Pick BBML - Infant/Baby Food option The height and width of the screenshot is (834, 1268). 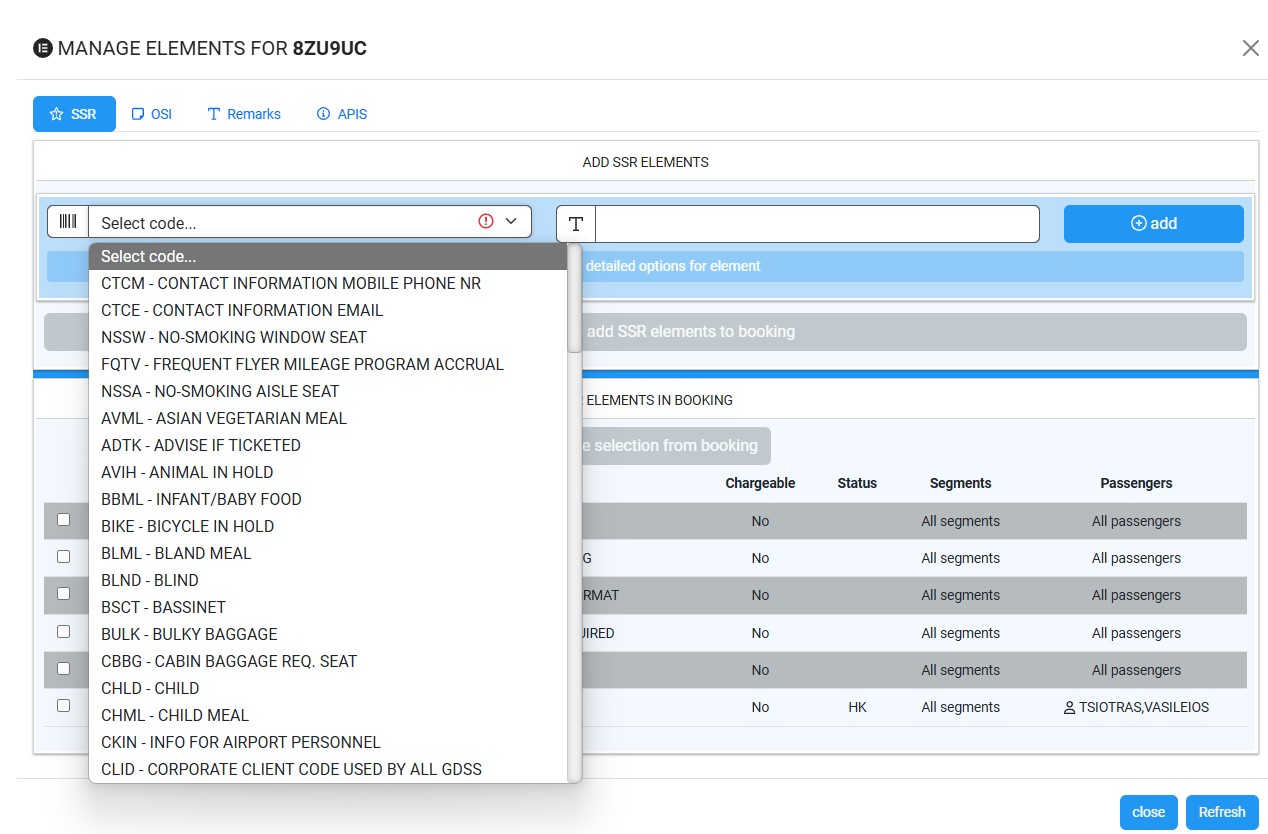coord(328,500)
